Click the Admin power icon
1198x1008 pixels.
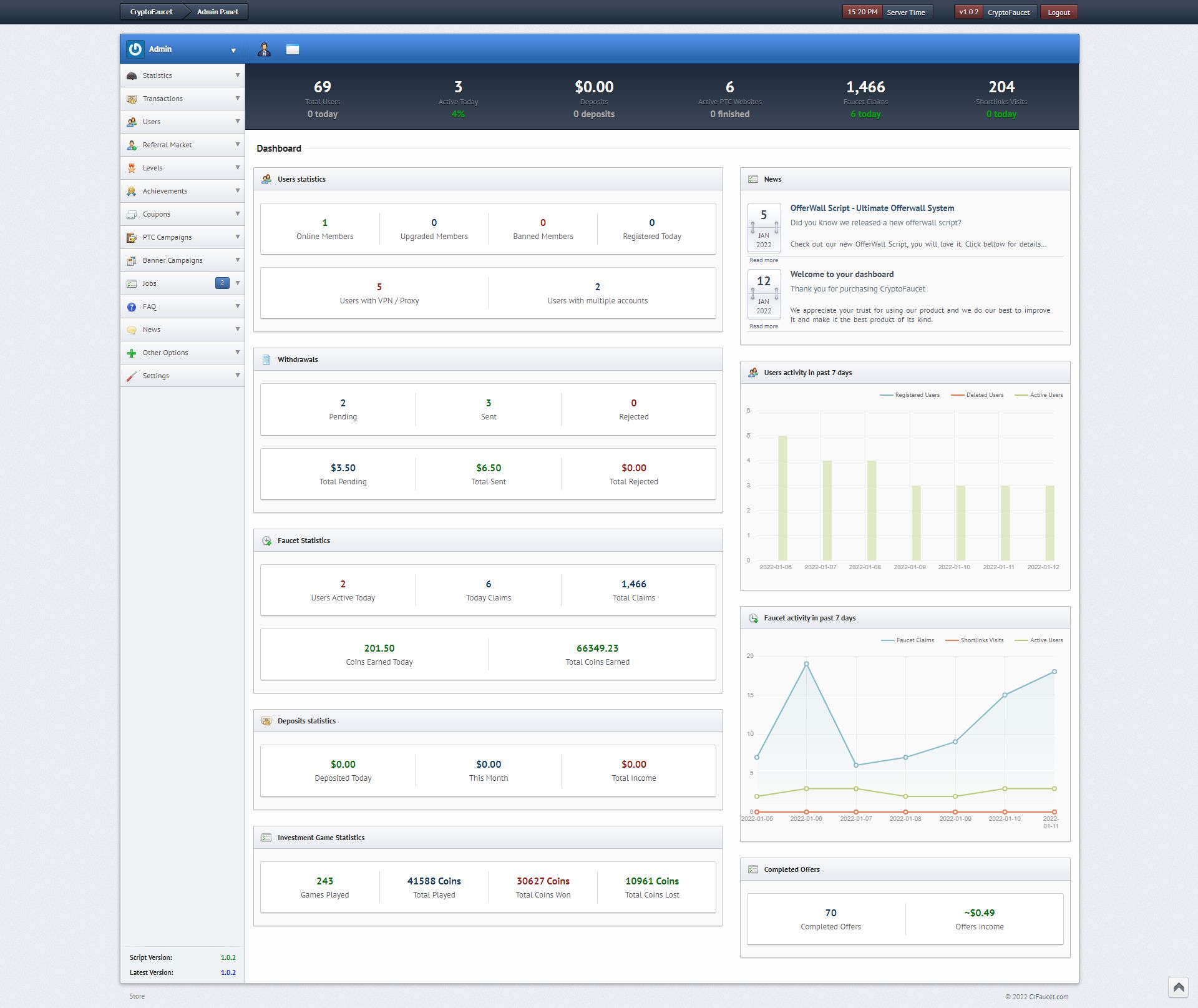(135, 49)
